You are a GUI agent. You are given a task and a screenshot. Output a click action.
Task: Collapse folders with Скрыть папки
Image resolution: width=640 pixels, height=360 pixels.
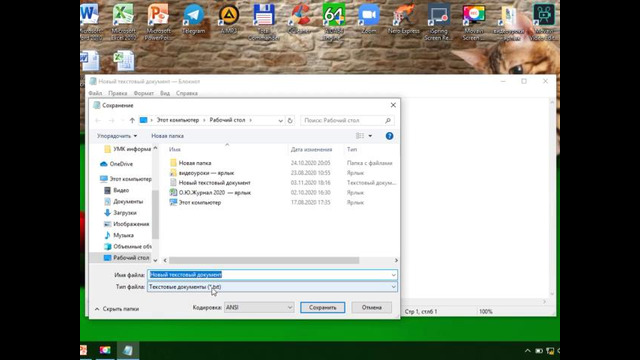(x=117, y=309)
